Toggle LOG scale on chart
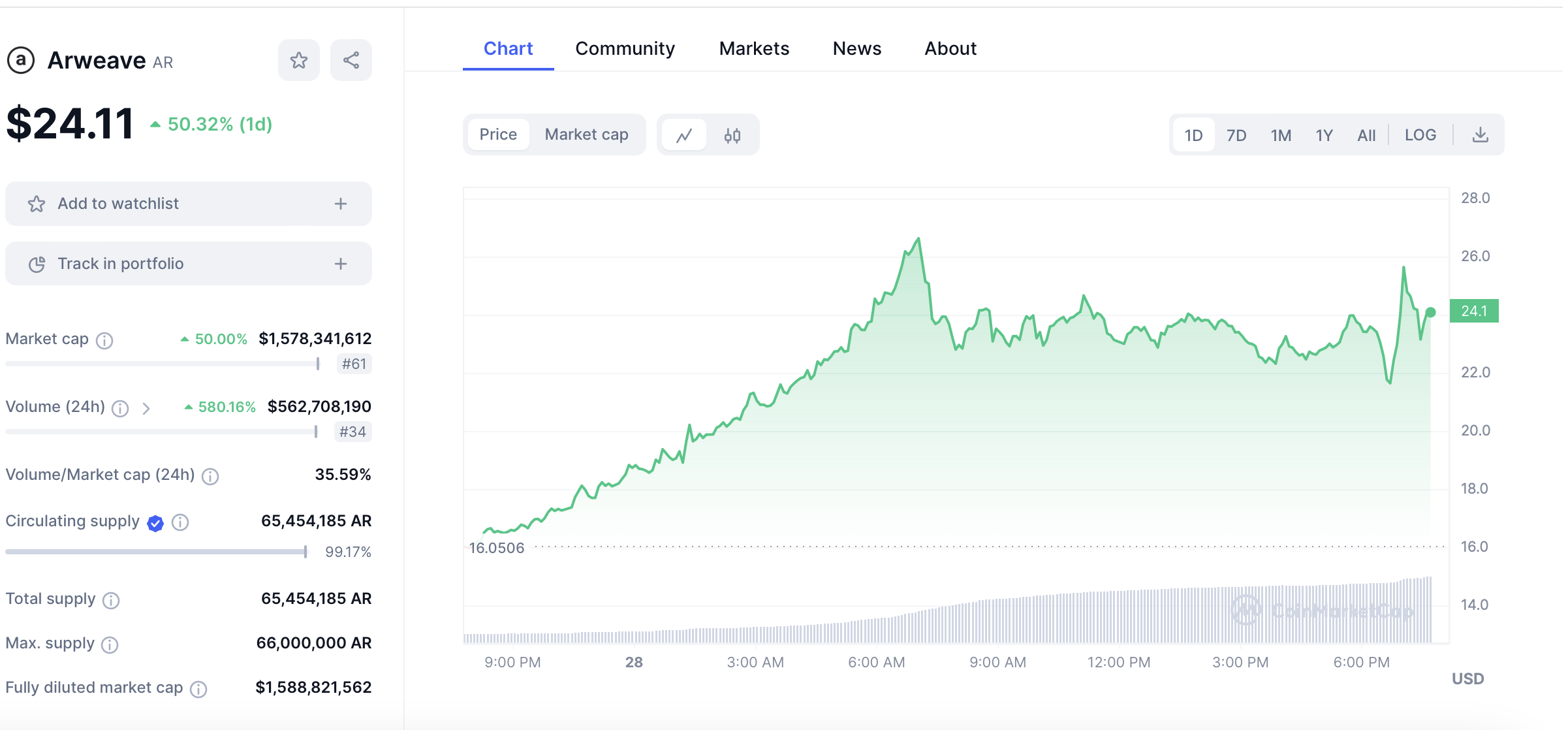 tap(1420, 135)
